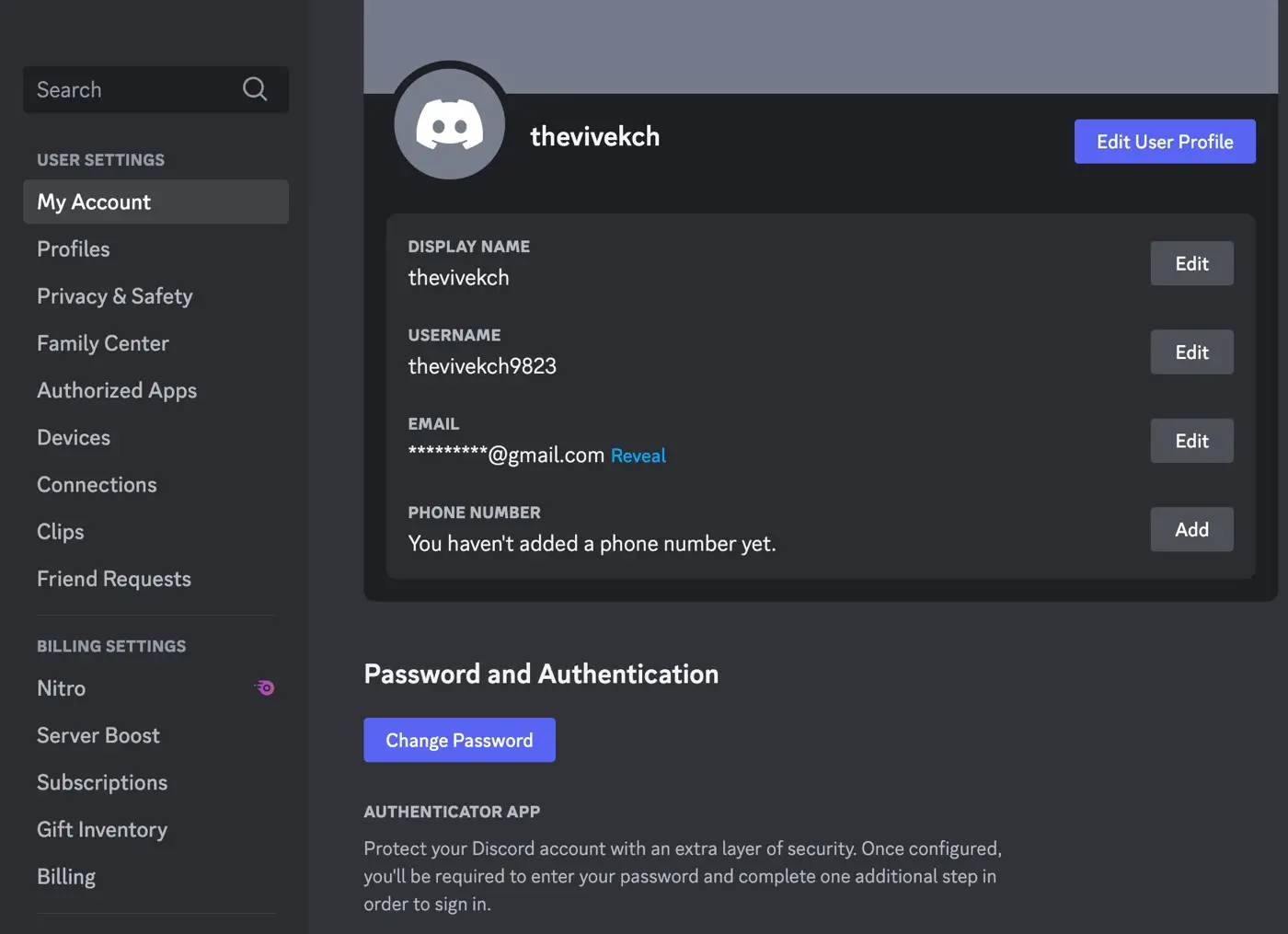Reveal the hidden email address
The image size is (1288, 934).
pyautogui.click(x=638, y=455)
